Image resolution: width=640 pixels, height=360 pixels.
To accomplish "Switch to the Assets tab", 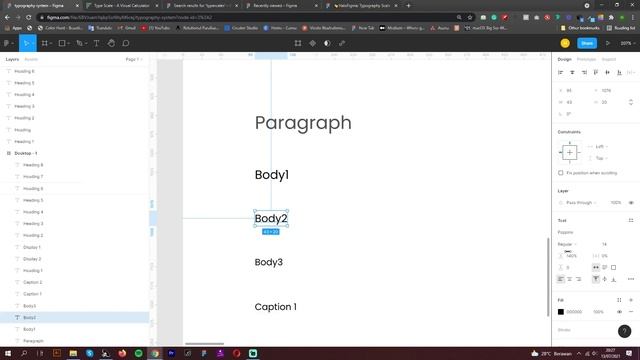I will coord(31,59).
